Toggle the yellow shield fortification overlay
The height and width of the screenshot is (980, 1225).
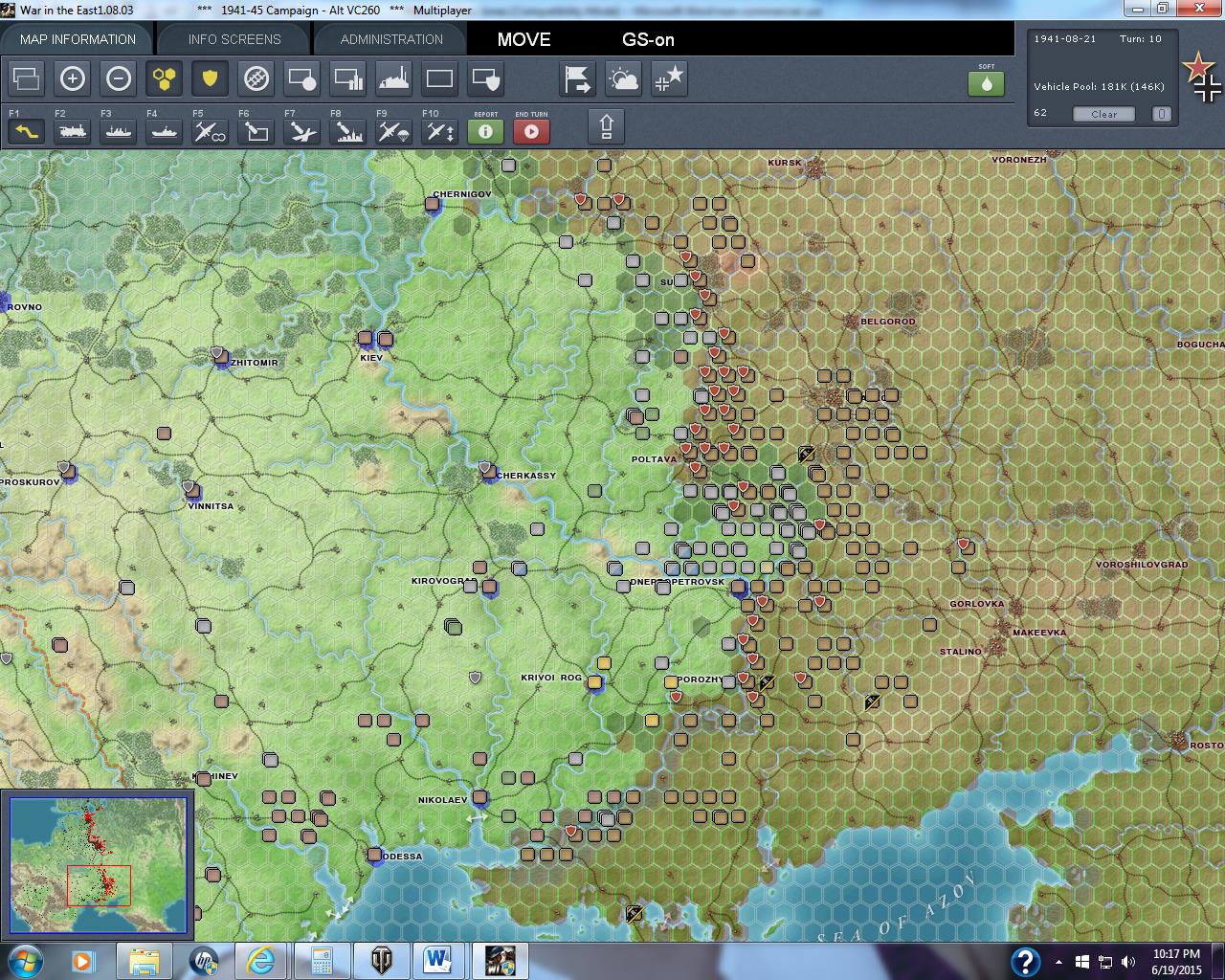pos(210,78)
